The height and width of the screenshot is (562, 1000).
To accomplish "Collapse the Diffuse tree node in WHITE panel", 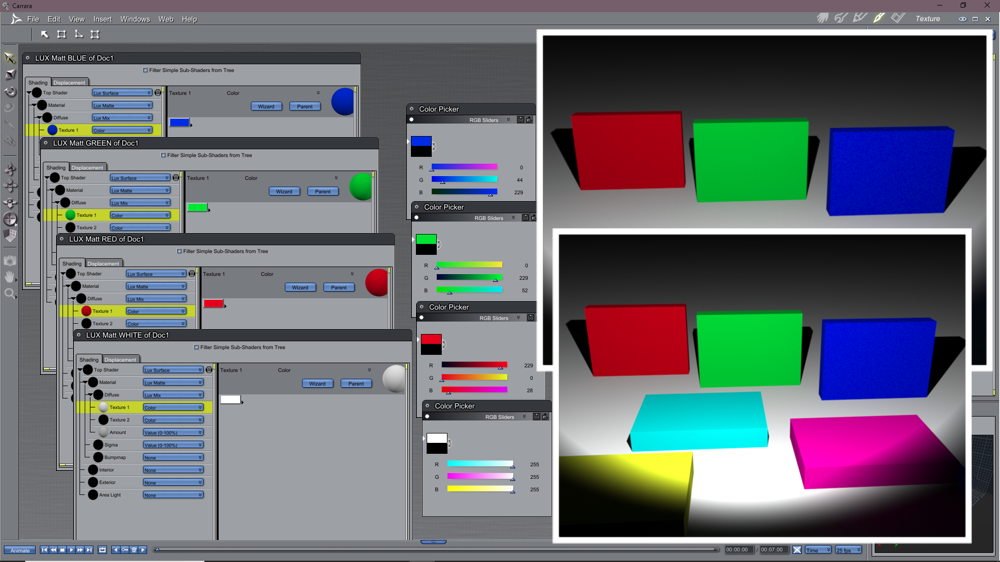I will coord(90,395).
